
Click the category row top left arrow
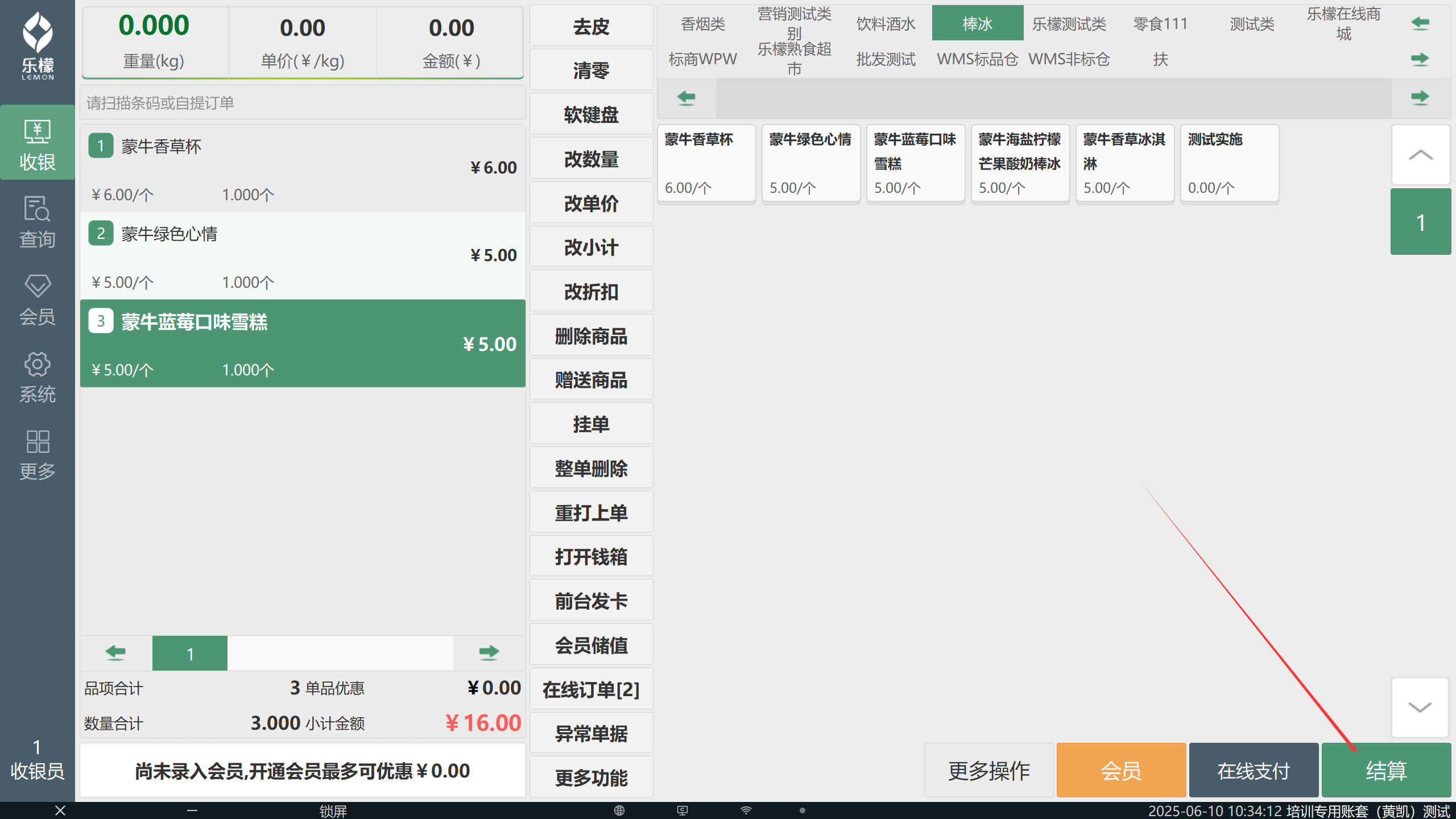point(1420,23)
